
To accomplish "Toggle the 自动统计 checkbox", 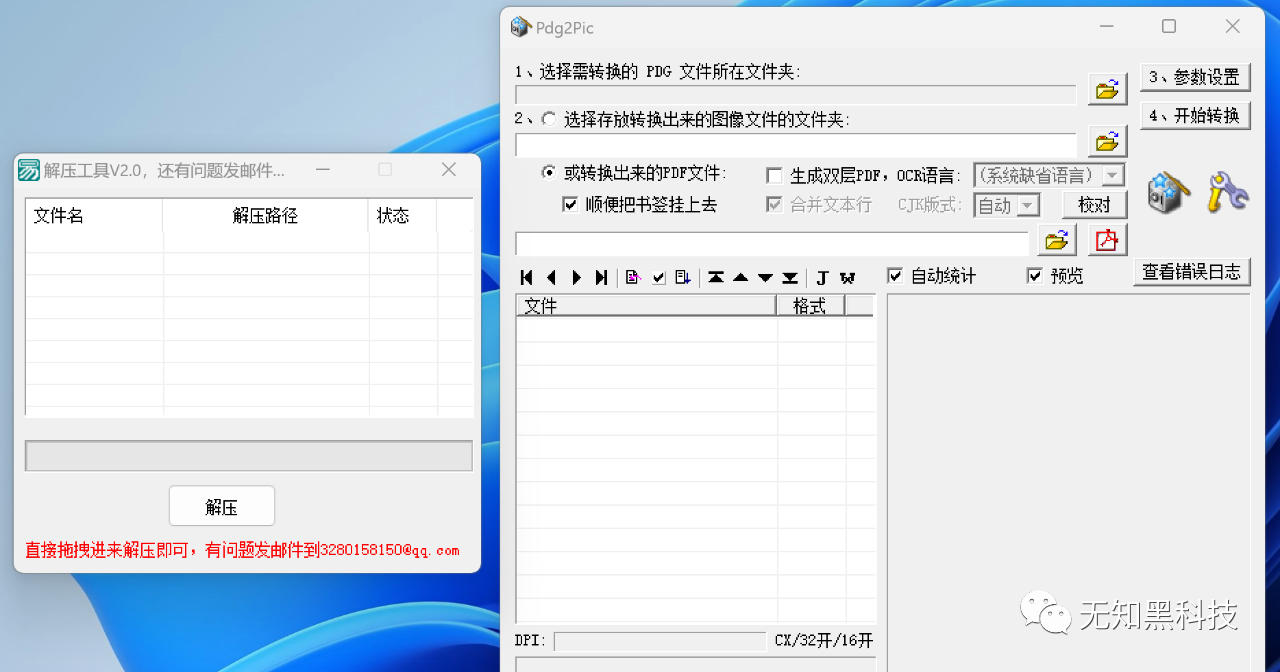I will click(x=895, y=275).
